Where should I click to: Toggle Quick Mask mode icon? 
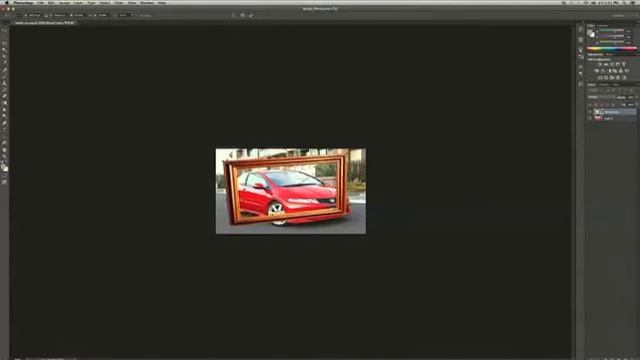point(4,176)
